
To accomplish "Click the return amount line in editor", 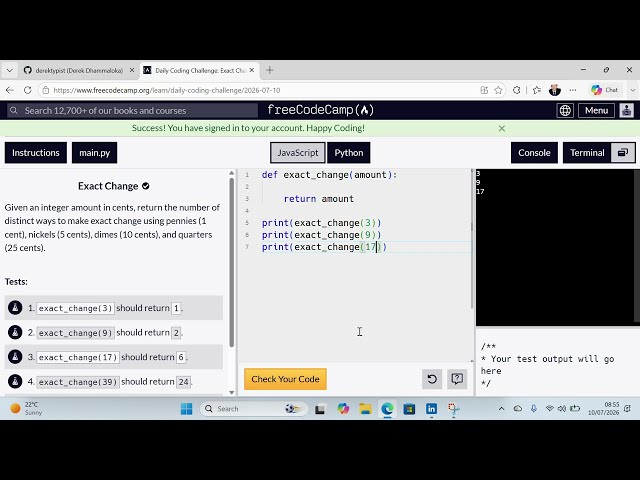I will click(x=318, y=199).
